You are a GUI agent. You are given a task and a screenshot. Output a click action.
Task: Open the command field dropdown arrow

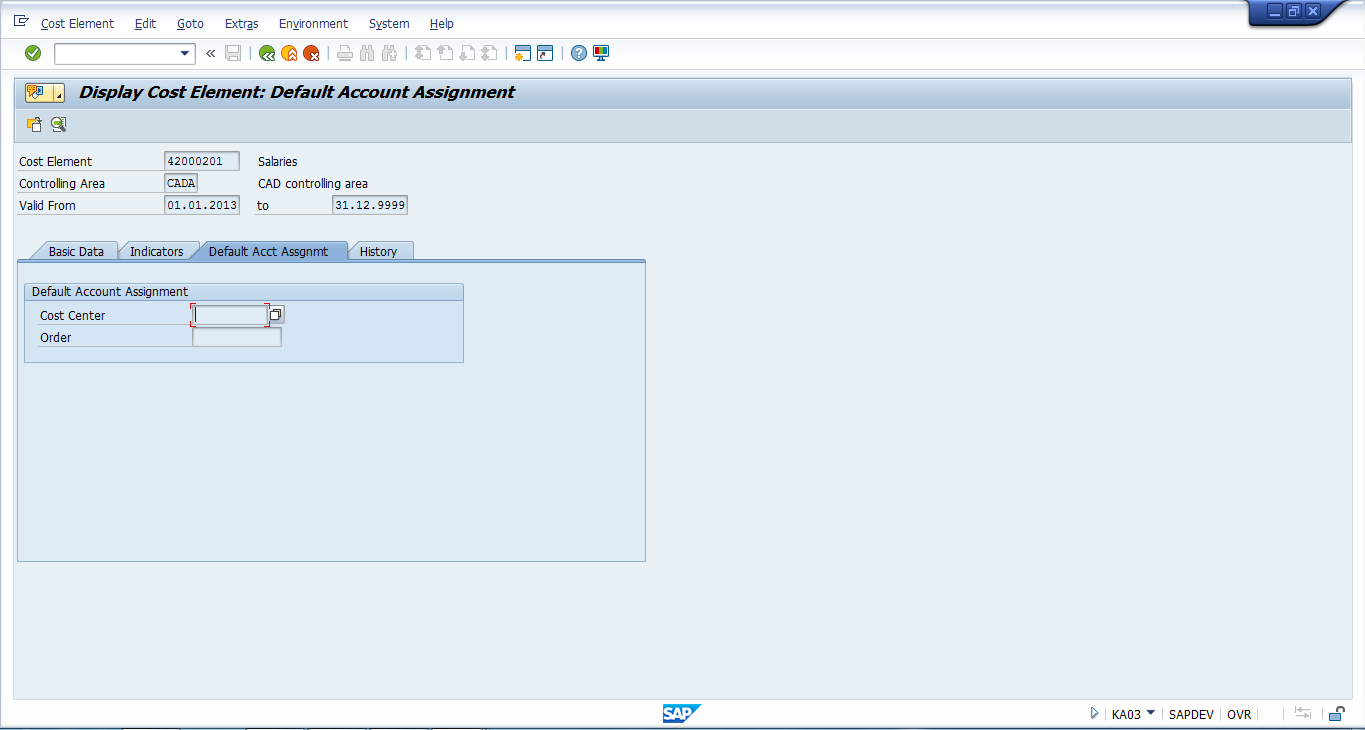(185, 54)
